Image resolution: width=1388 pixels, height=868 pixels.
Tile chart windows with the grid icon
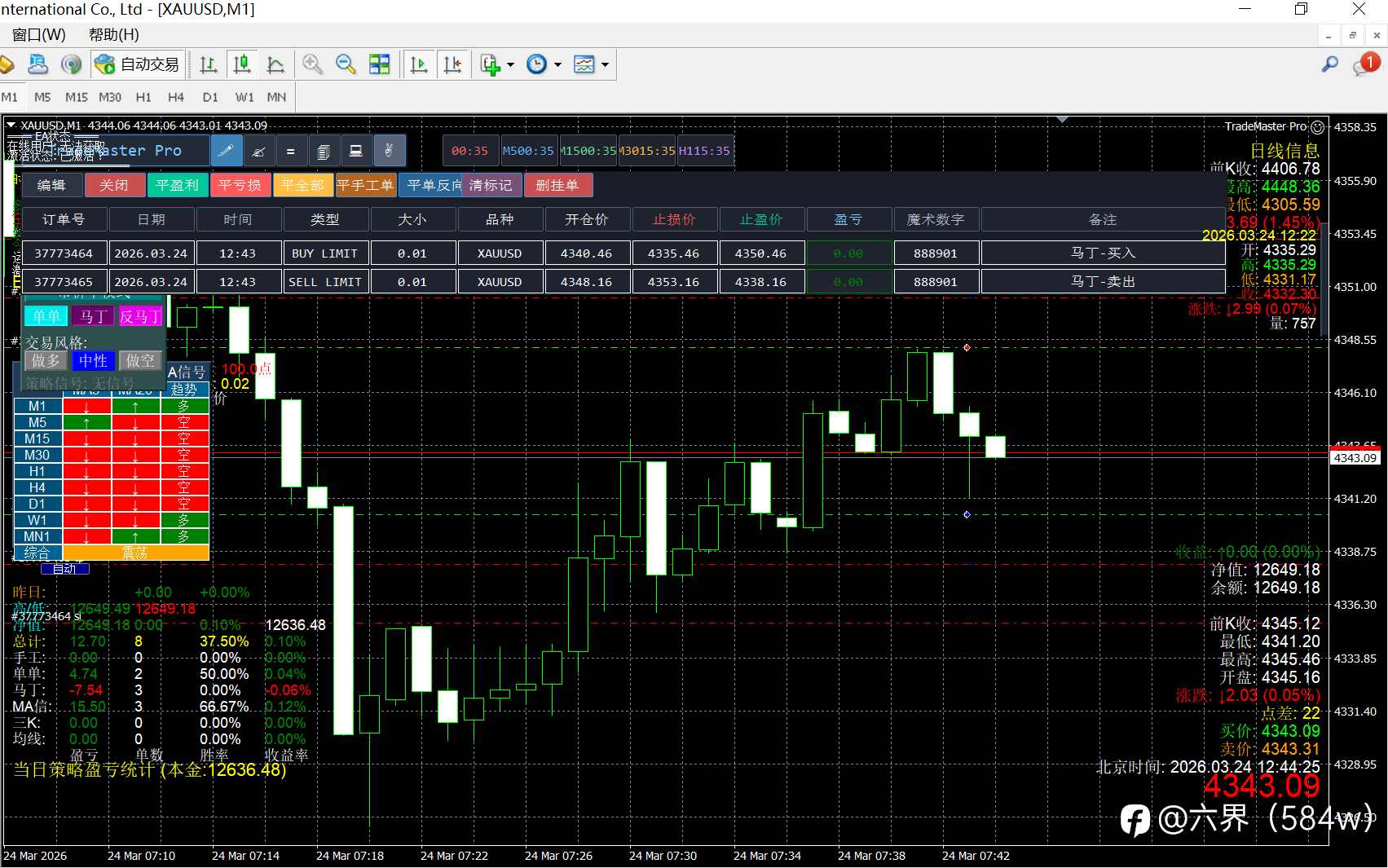tap(380, 64)
